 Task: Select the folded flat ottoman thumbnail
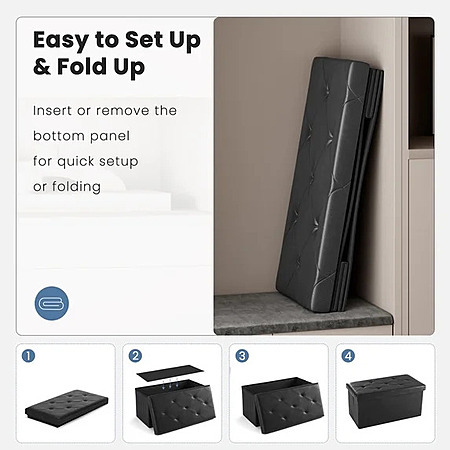pos(66,393)
